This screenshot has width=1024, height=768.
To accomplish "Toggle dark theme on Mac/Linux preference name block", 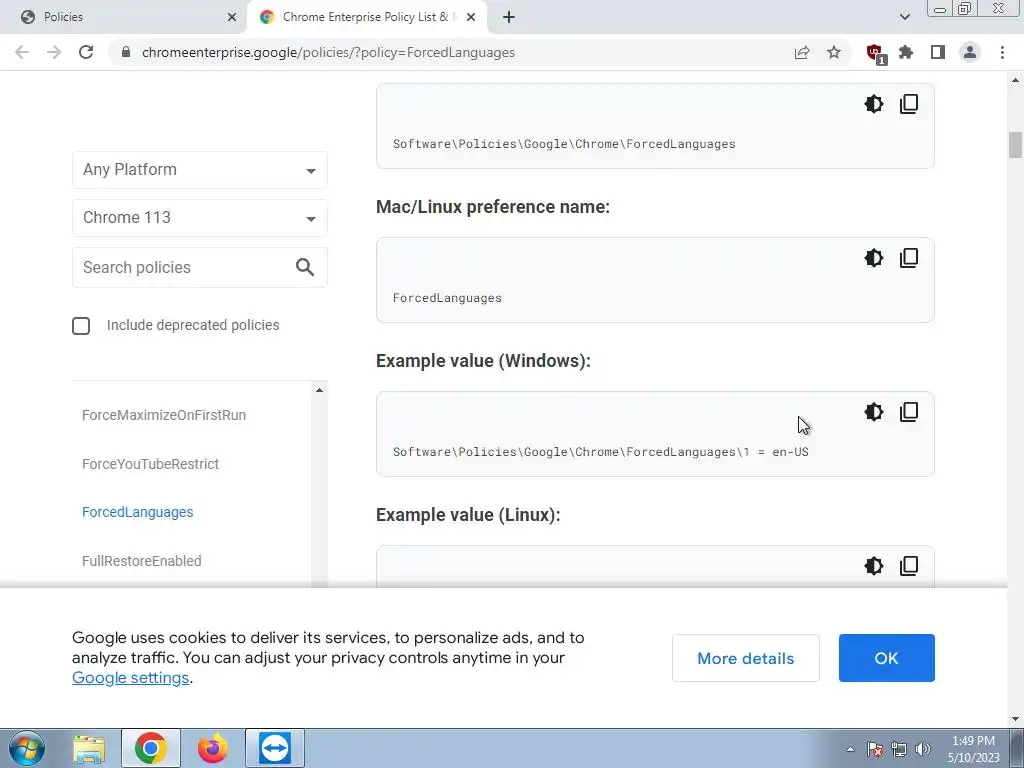I will point(873,258).
